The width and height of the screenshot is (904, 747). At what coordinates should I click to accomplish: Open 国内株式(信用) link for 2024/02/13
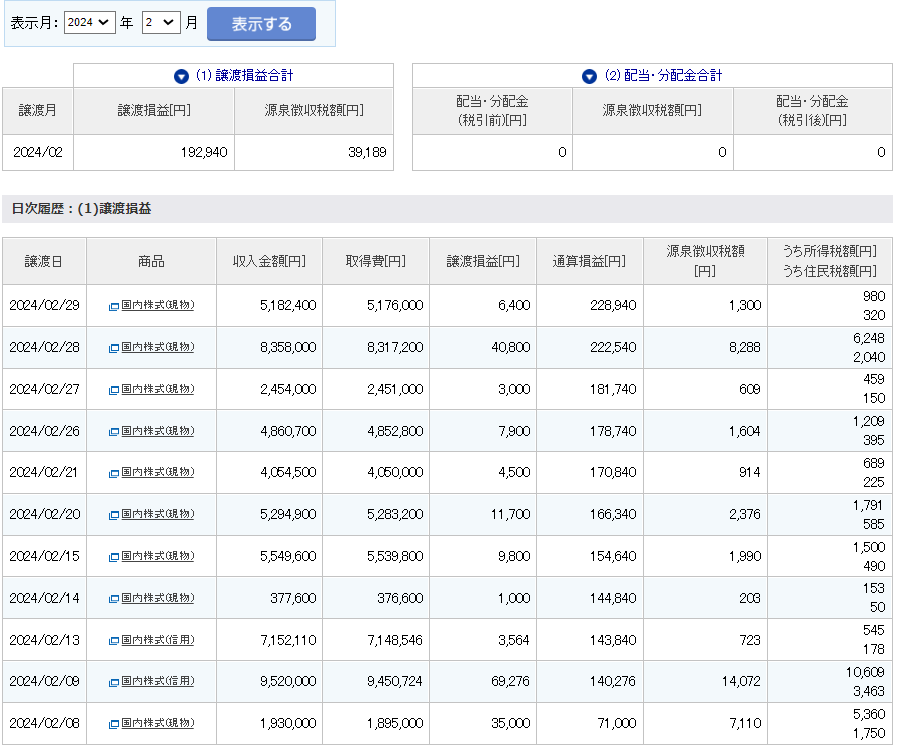(157, 640)
